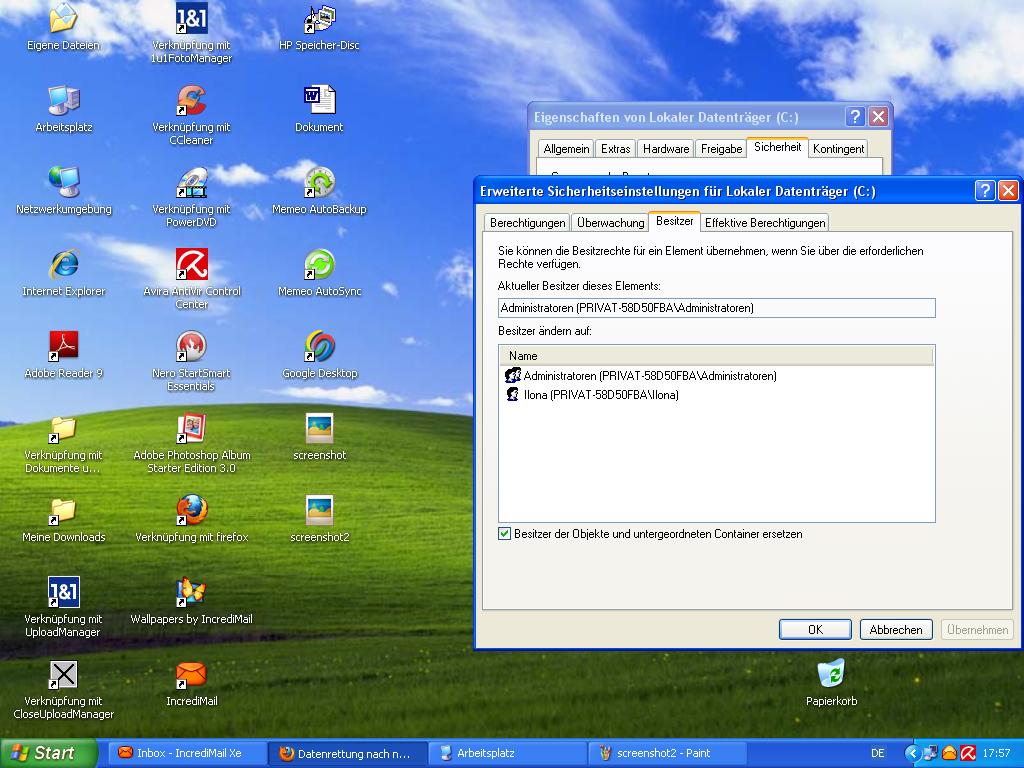Screen dimensions: 1024x768
Task: Confirm with OK button
Action: [815, 630]
